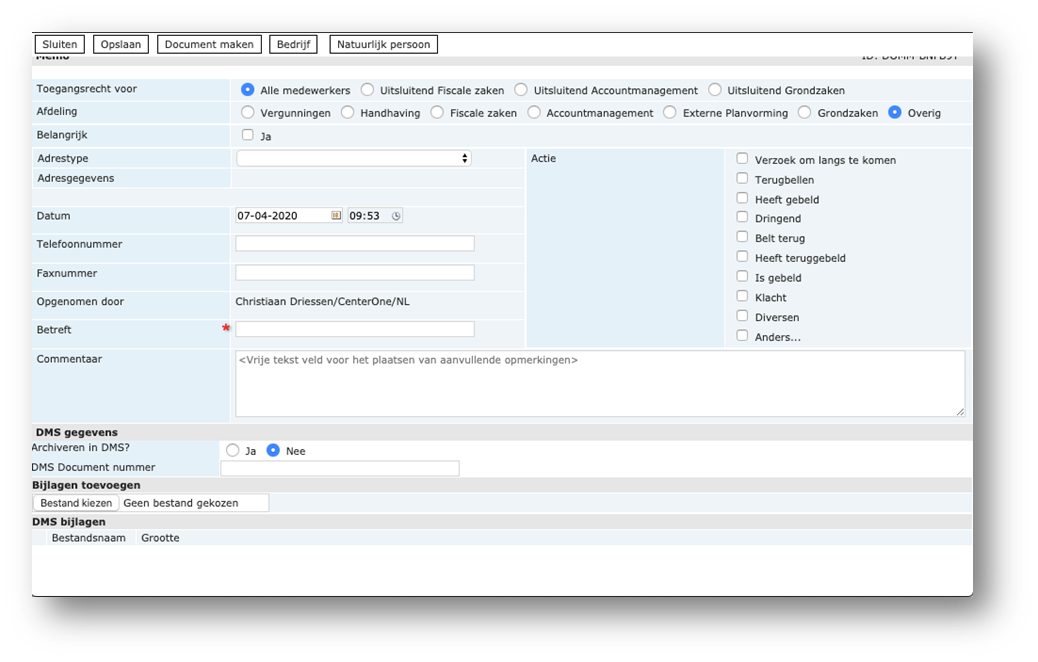Click the Telefoonnummer input field
1038x662 pixels.
click(x=355, y=244)
